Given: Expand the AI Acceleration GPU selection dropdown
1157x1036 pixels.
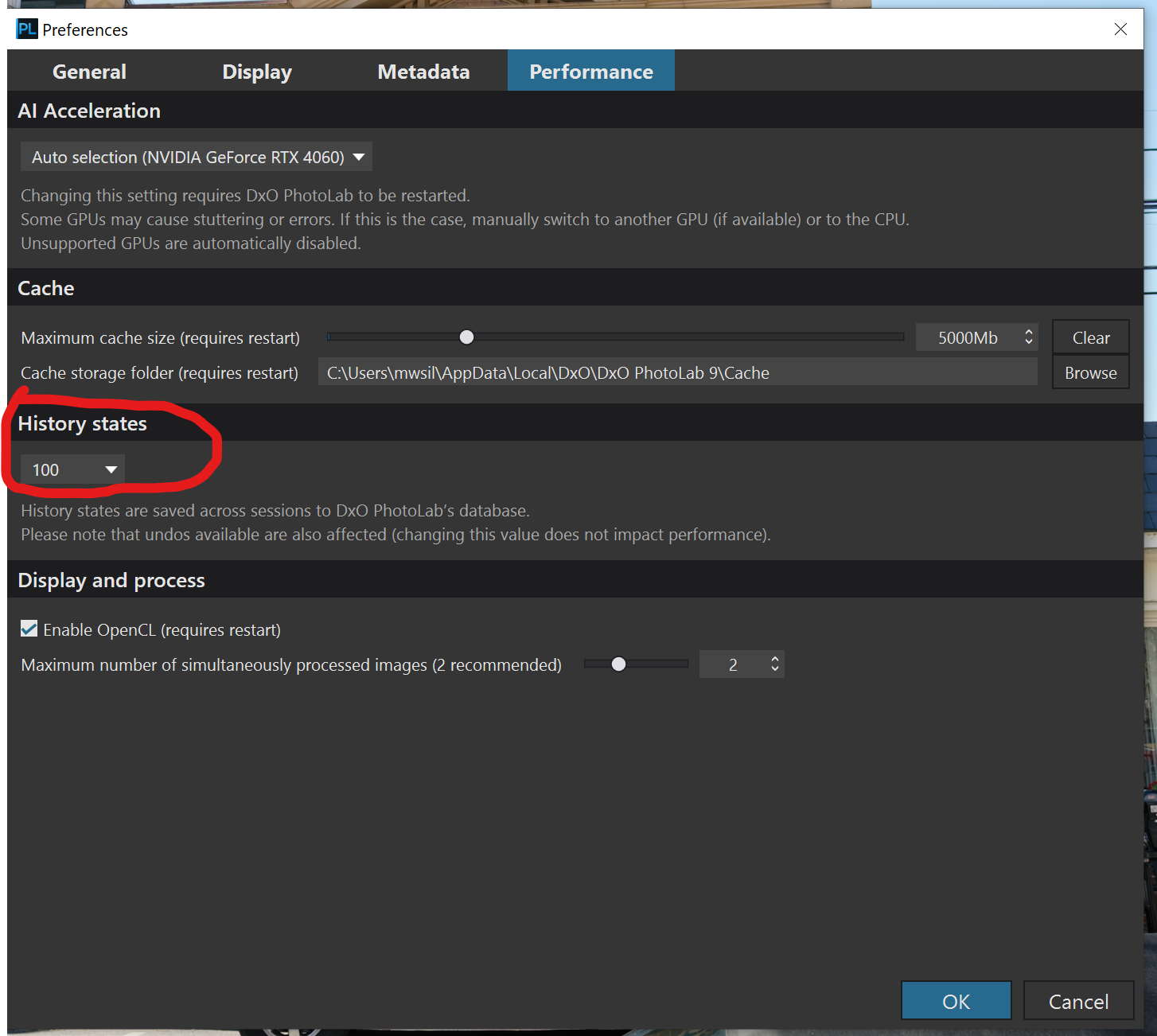Looking at the screenshot, I should (x=196, y=158).
